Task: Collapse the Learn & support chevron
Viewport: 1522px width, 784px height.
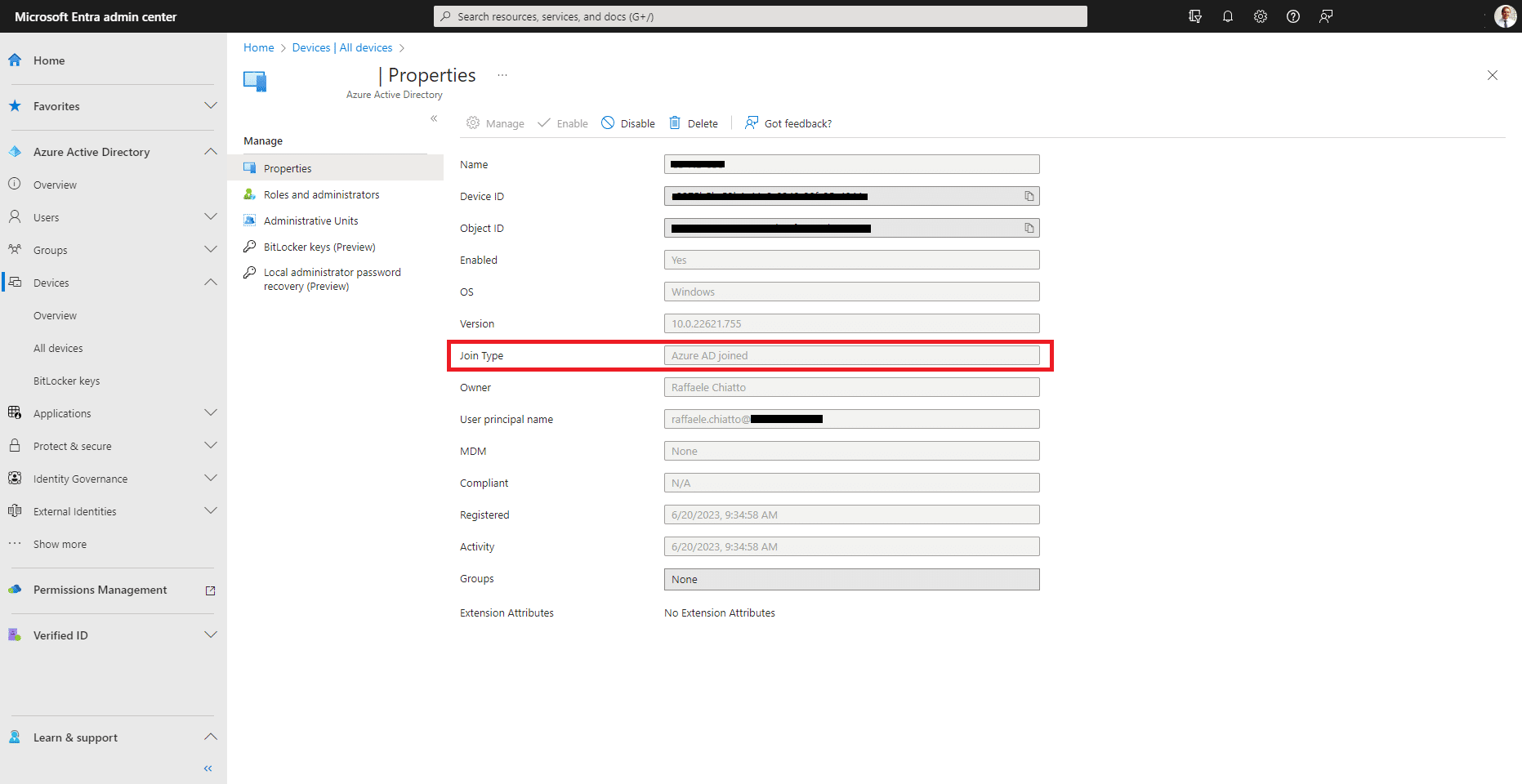Action: 211,737
